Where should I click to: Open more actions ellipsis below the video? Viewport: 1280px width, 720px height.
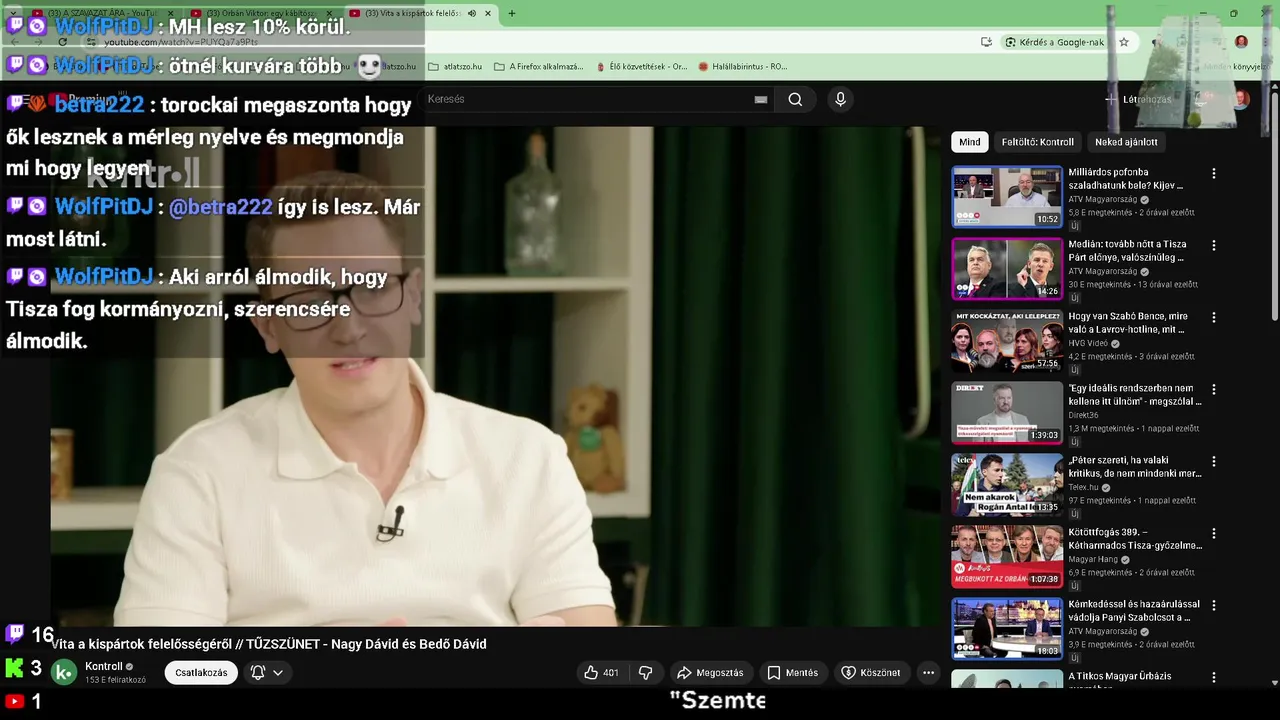point(928,673)
